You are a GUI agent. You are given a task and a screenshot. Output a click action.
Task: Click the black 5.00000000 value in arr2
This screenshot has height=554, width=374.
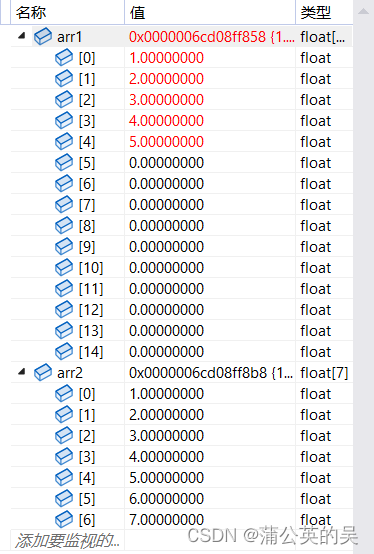(166, 478)
